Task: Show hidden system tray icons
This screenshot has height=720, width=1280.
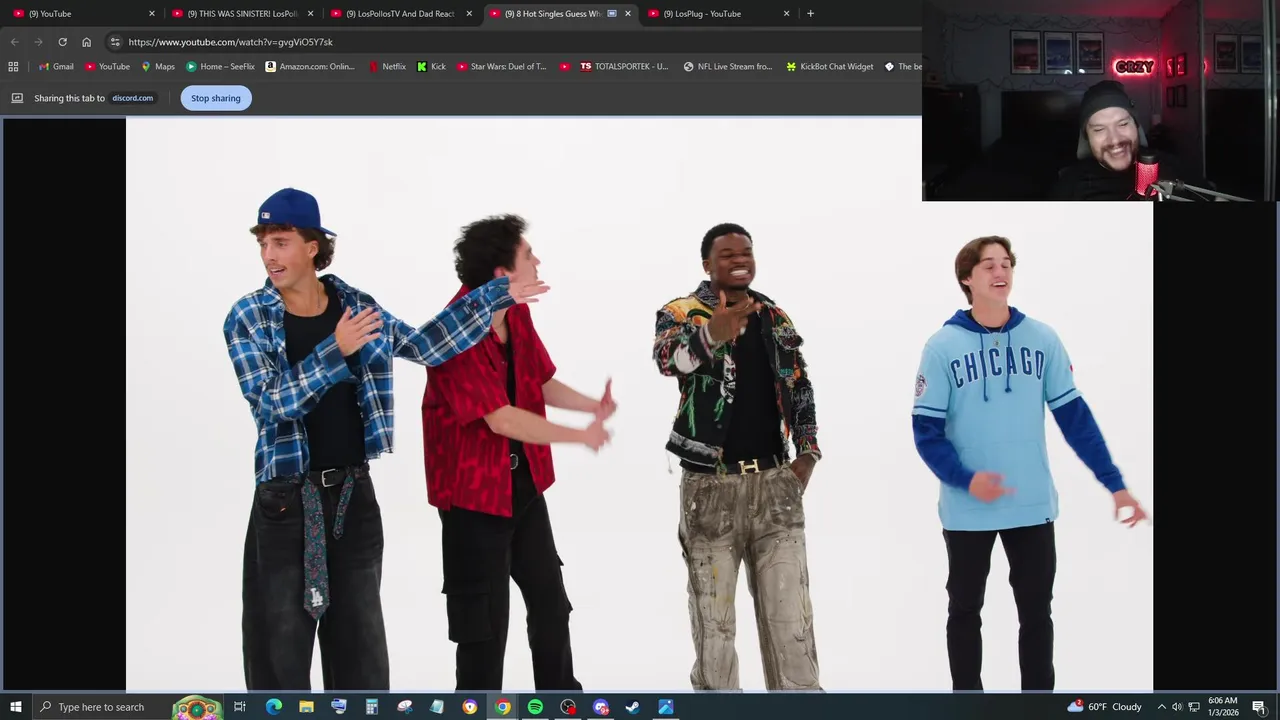Action: 1161,707
